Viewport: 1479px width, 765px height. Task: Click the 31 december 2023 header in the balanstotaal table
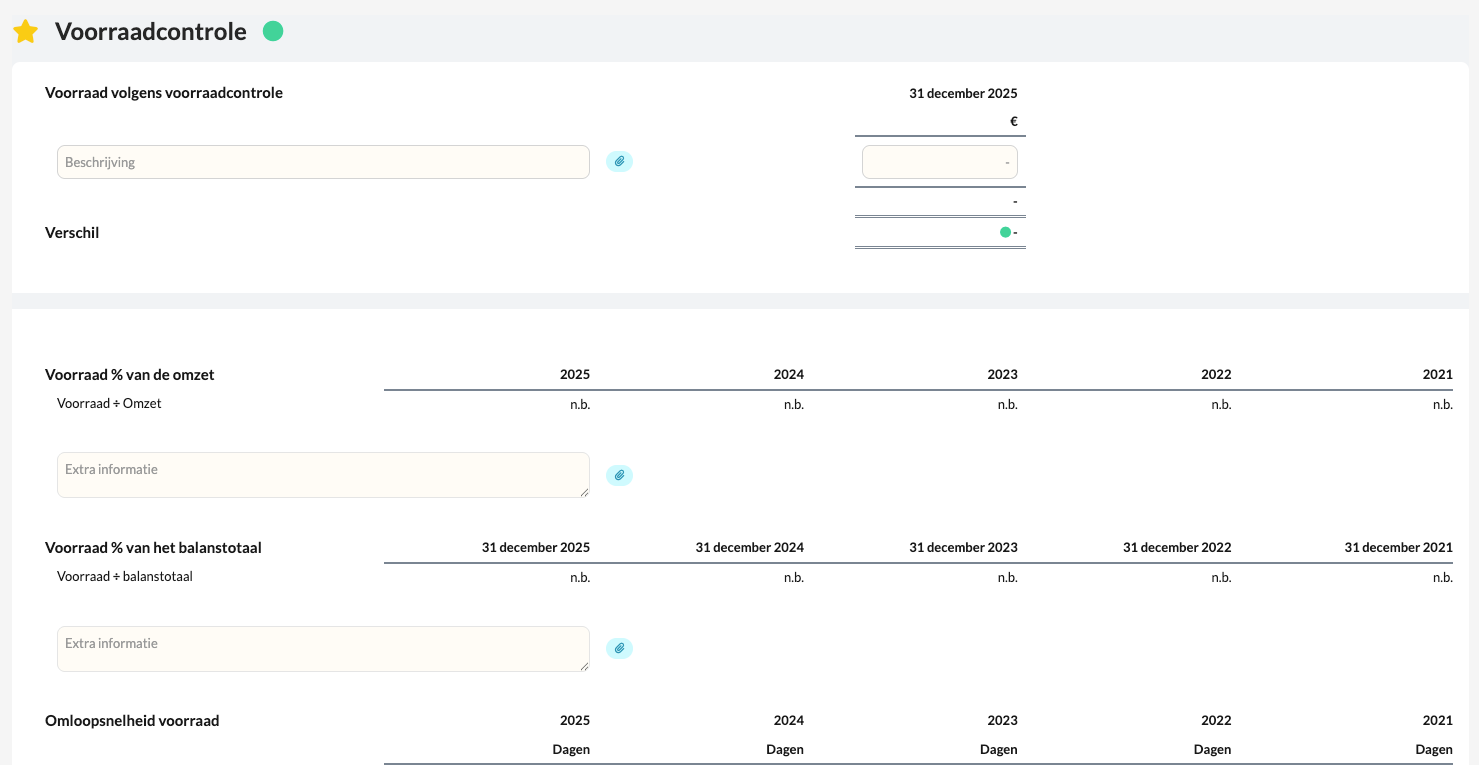point(963,548)
